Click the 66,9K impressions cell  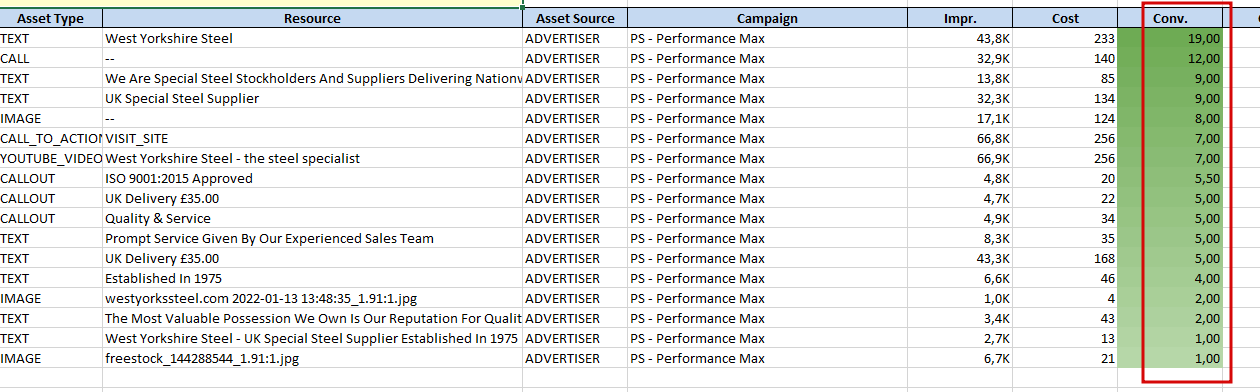coord(960,158)
